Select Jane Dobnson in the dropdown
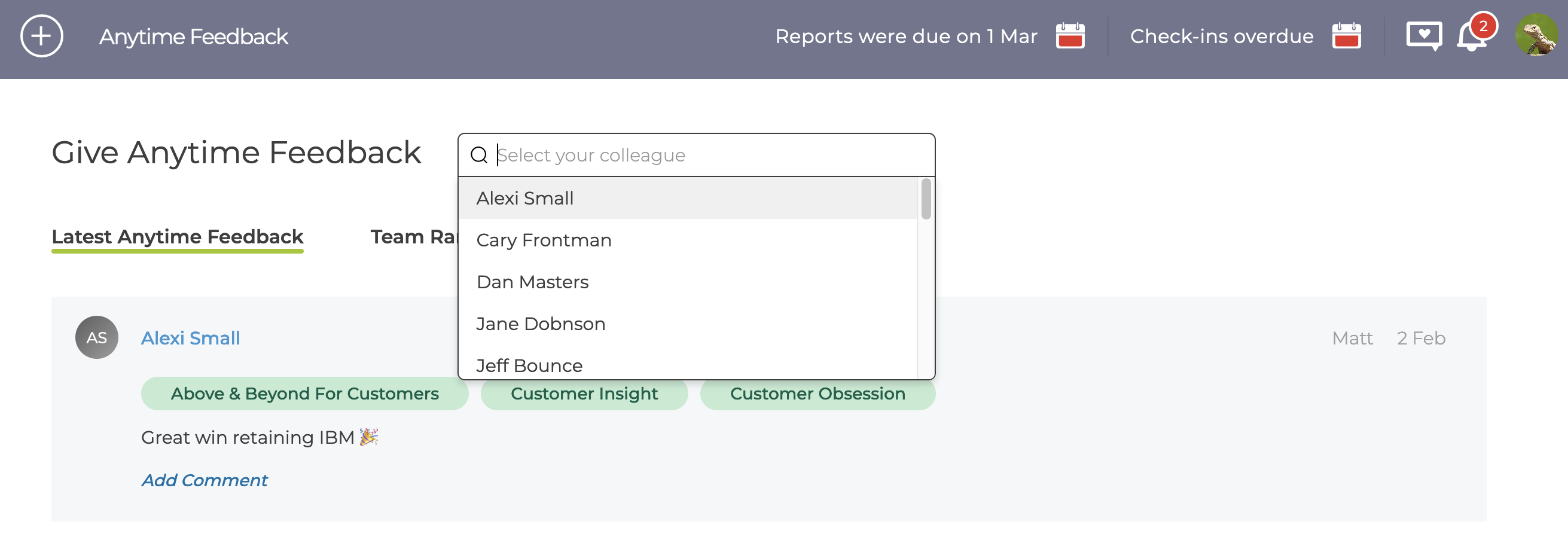Screen dimensions: 1568x555 [x=688, y=324]
